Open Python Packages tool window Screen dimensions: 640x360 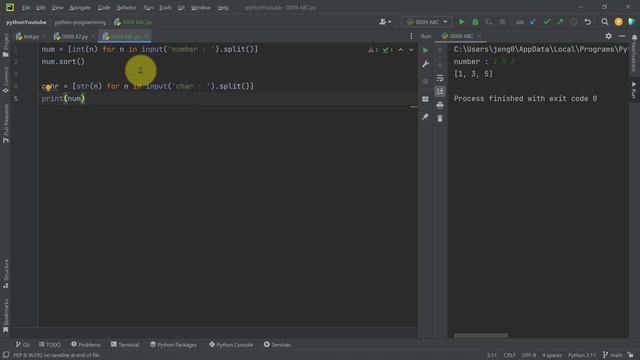173,345
